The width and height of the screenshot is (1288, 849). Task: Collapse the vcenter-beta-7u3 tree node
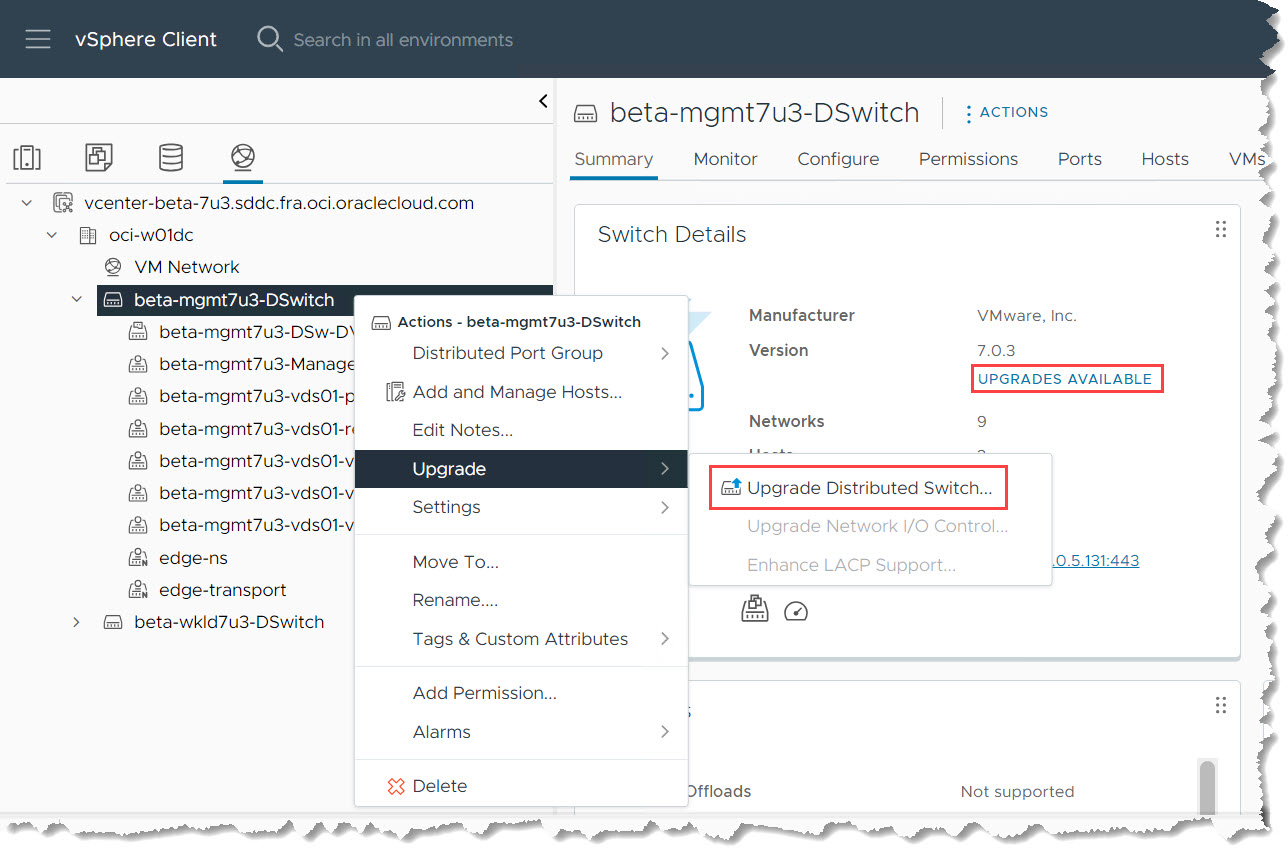click(27, 203)
